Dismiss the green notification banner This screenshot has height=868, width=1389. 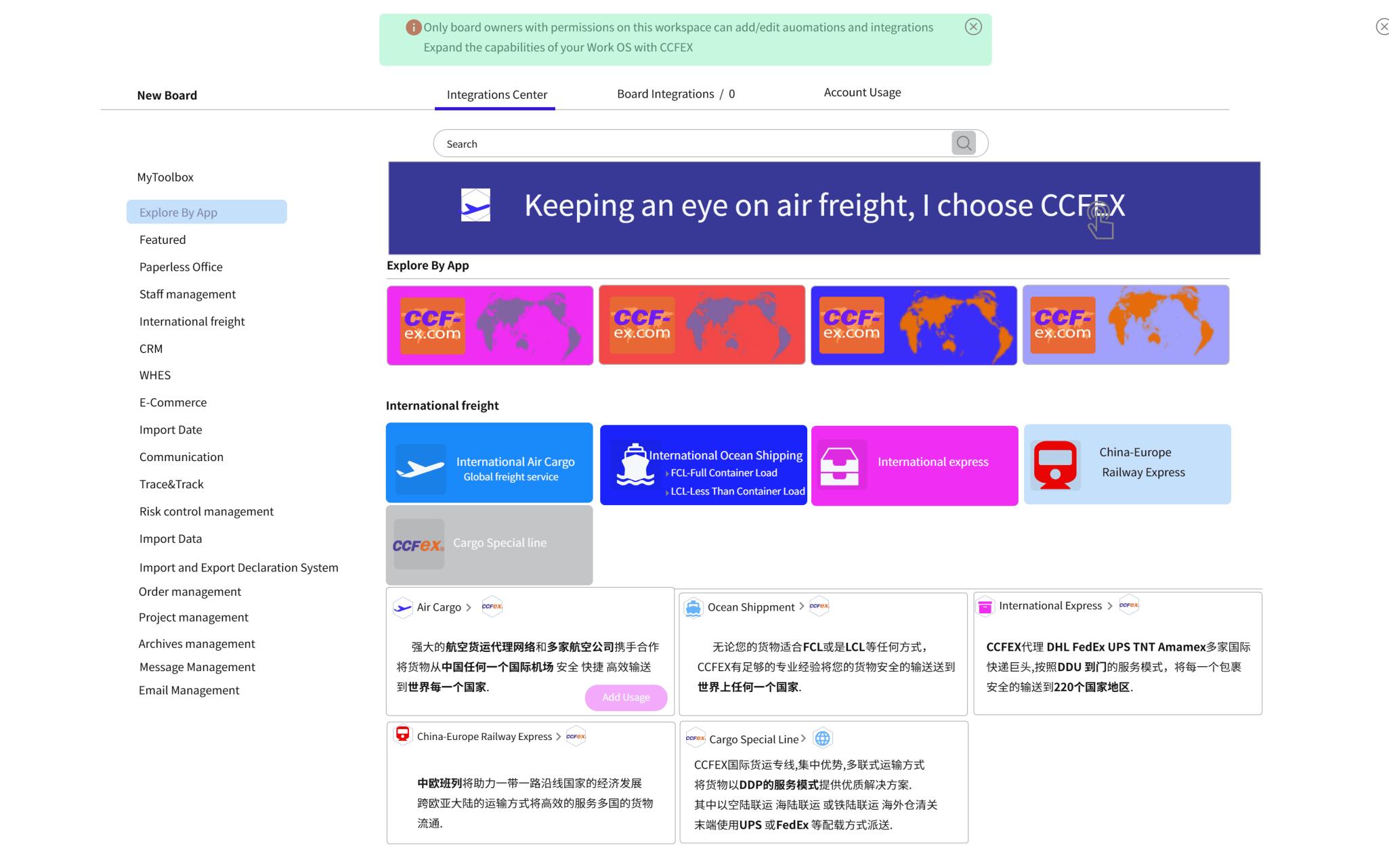point(973,26)
